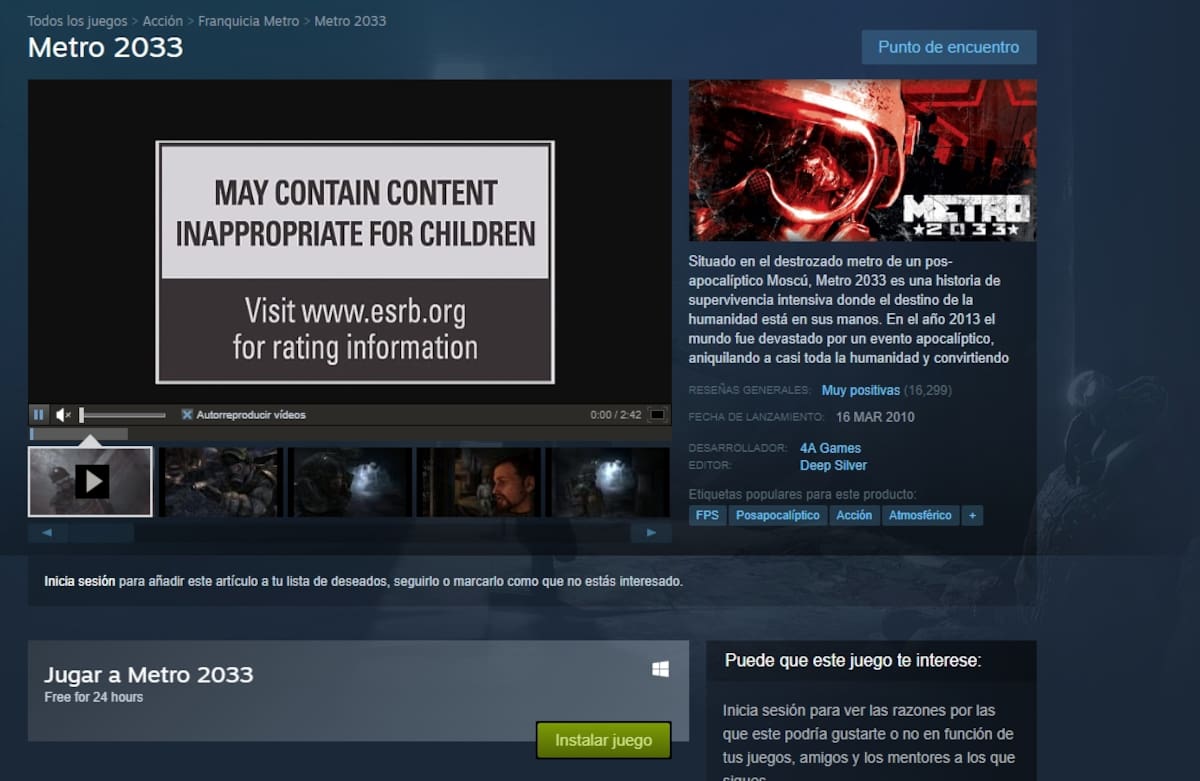Open Acción breadcrumb link
The image size is (1200, 781).
162,21
